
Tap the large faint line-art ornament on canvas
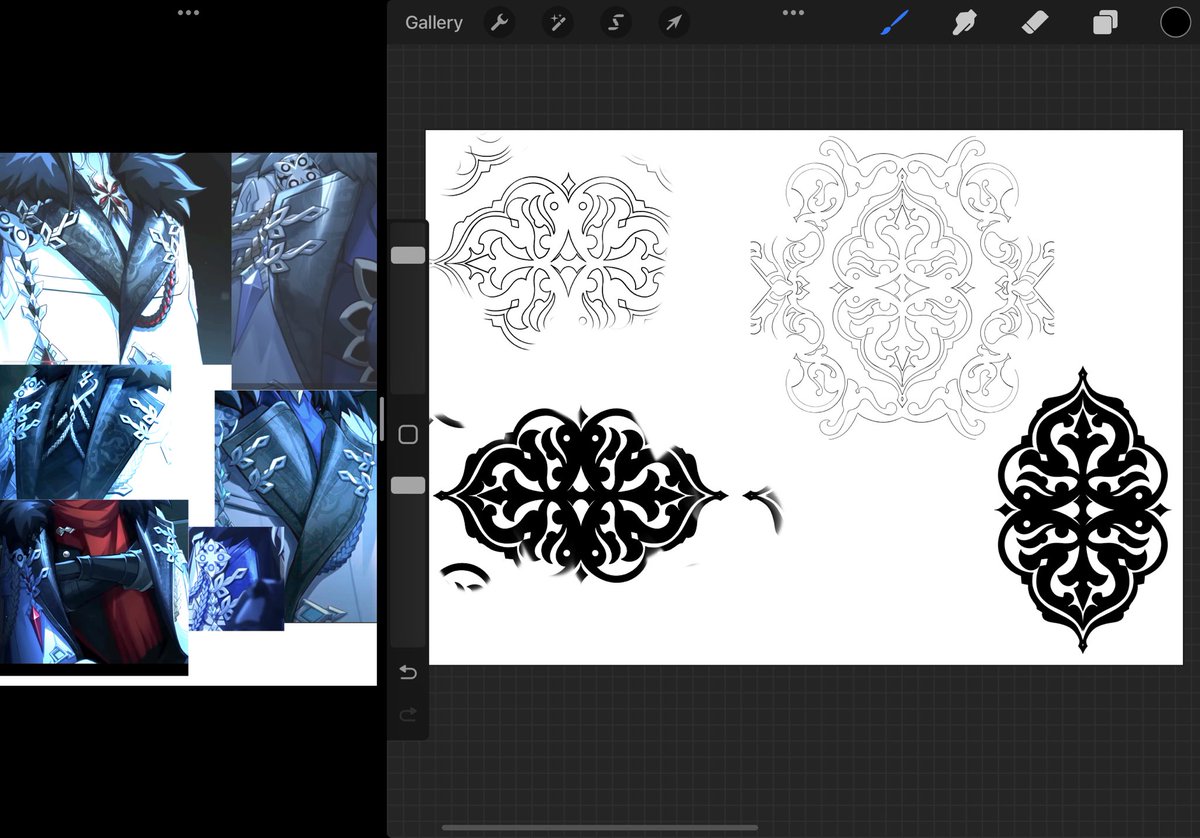(901, 289)
